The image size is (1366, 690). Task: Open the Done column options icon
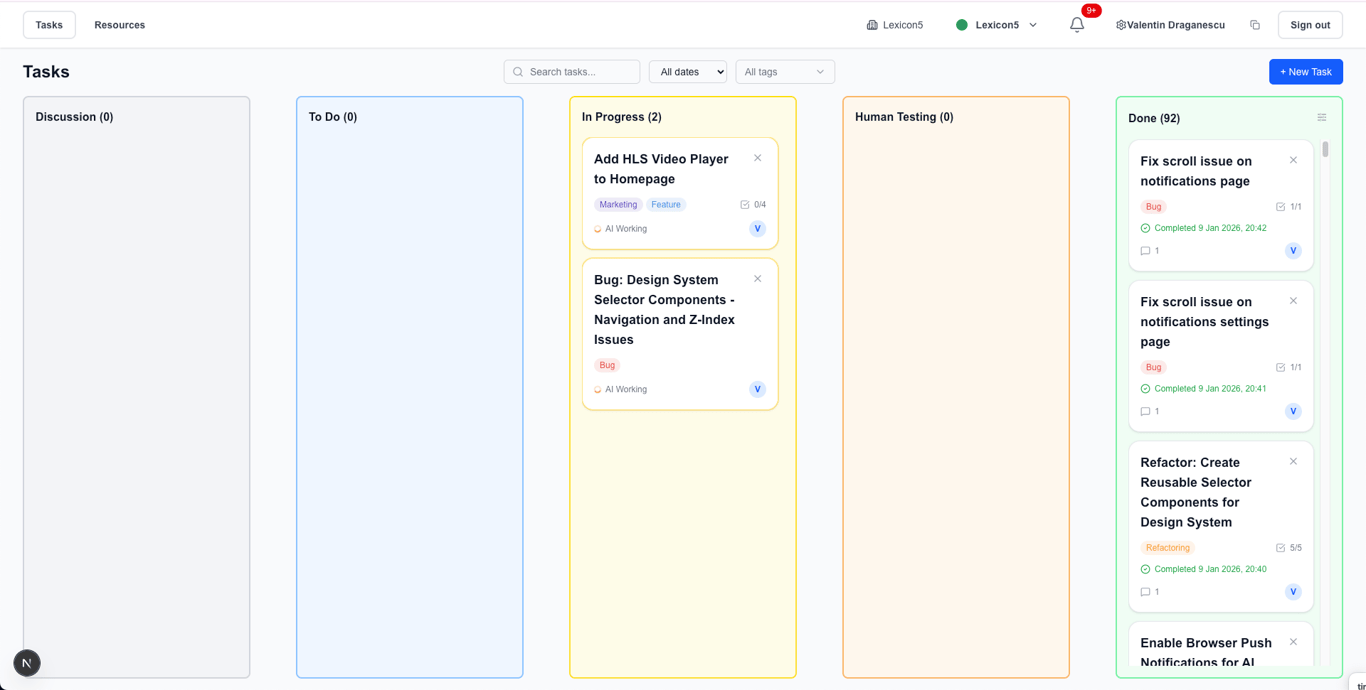(1322, 116)
